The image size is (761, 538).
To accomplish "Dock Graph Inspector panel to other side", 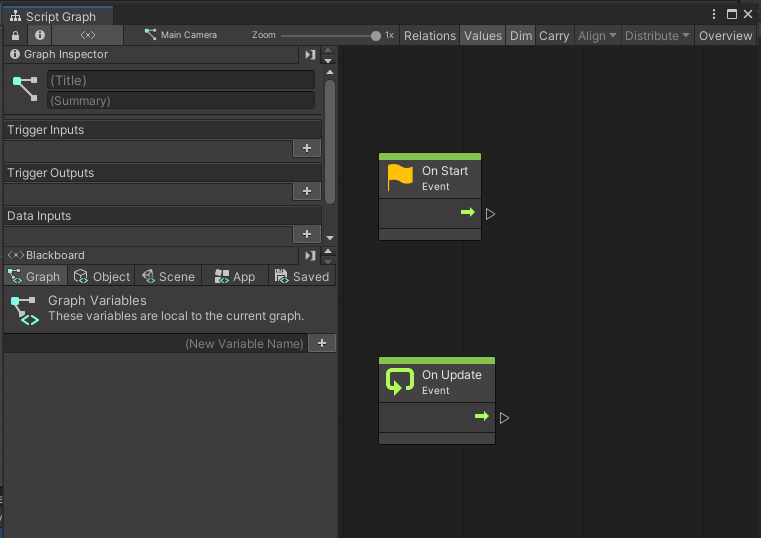I will (310, 55).
